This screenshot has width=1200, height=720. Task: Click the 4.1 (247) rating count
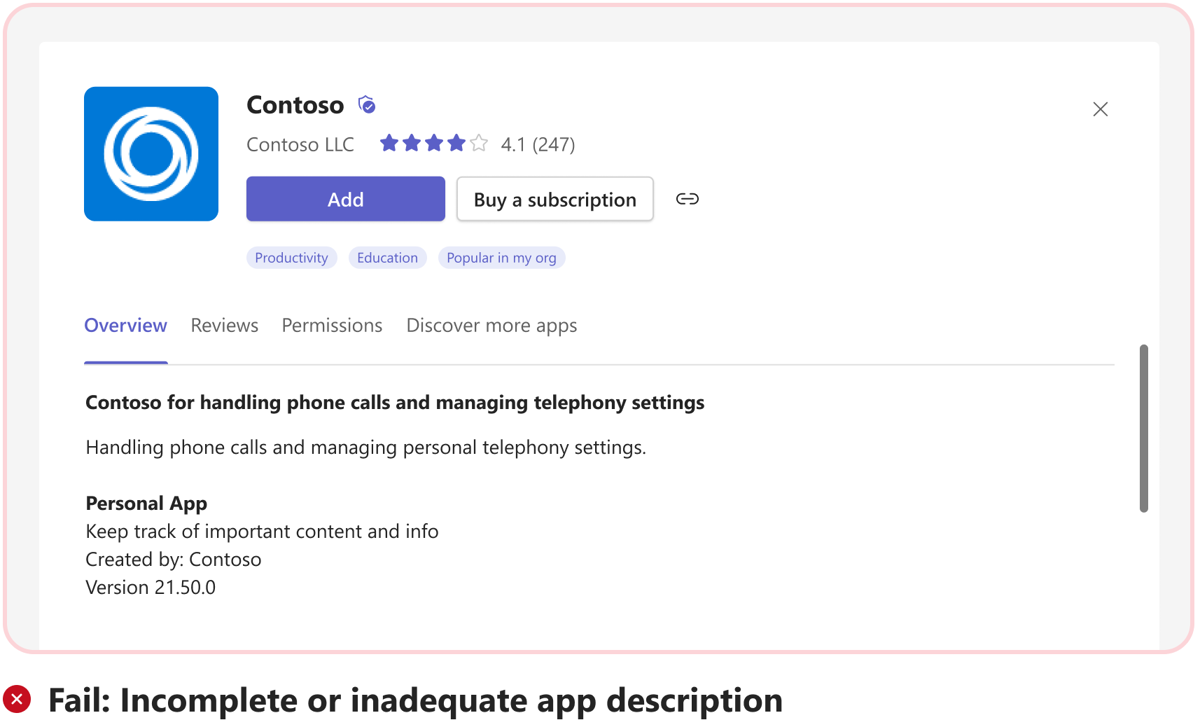(538, 144)
